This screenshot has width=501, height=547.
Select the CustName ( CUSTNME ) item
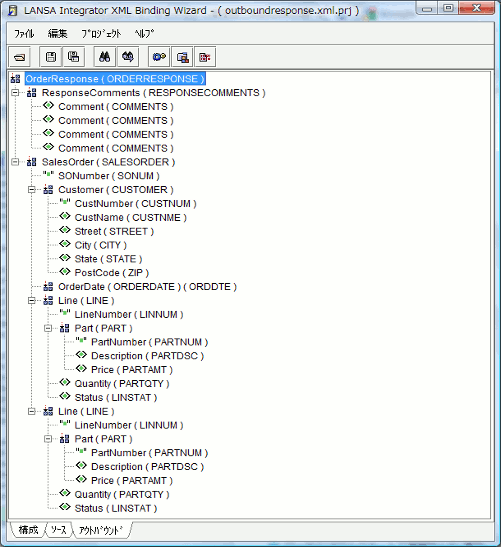click(x=130, y=217)
